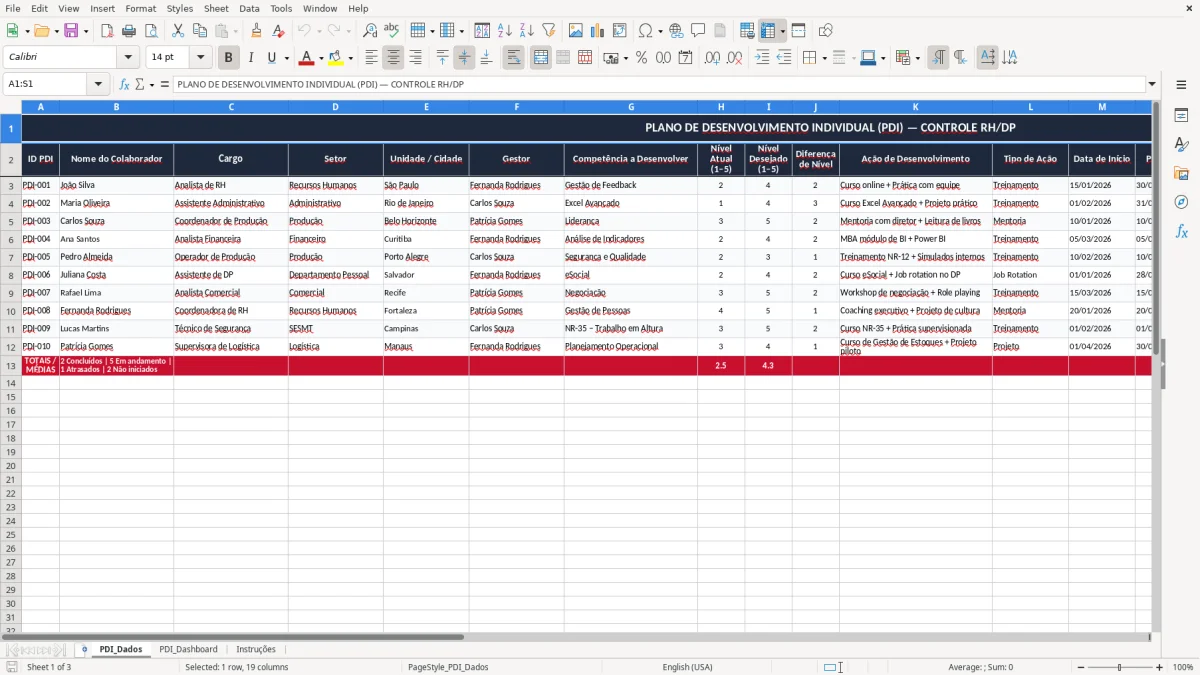Click the formula input line
Screen dimensions: 1200x675
660,85
